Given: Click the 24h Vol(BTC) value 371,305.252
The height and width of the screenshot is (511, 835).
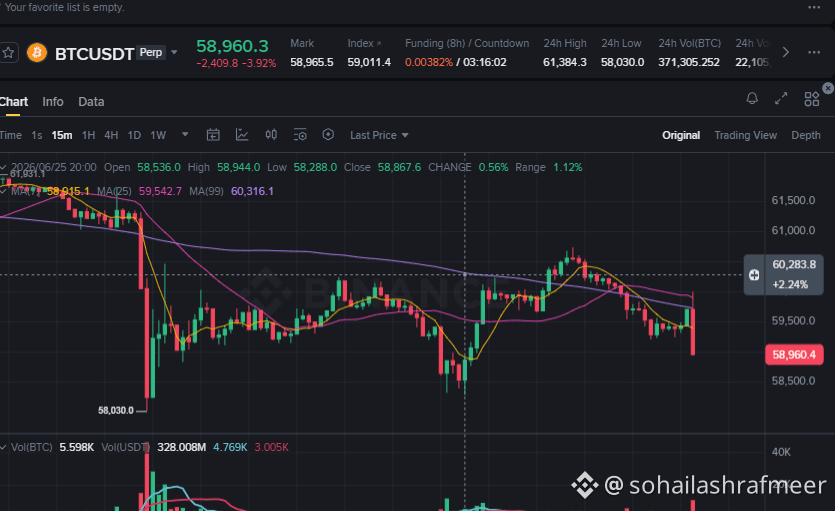Looking at the screenshot, I should pyautogui.click(x=689, y=62).
